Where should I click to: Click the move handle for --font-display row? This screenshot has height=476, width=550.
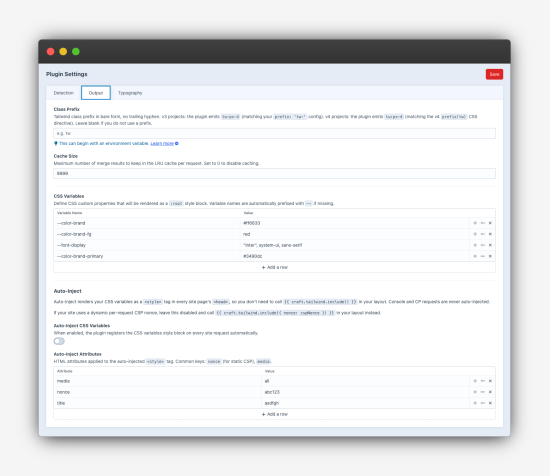[475, 245]
